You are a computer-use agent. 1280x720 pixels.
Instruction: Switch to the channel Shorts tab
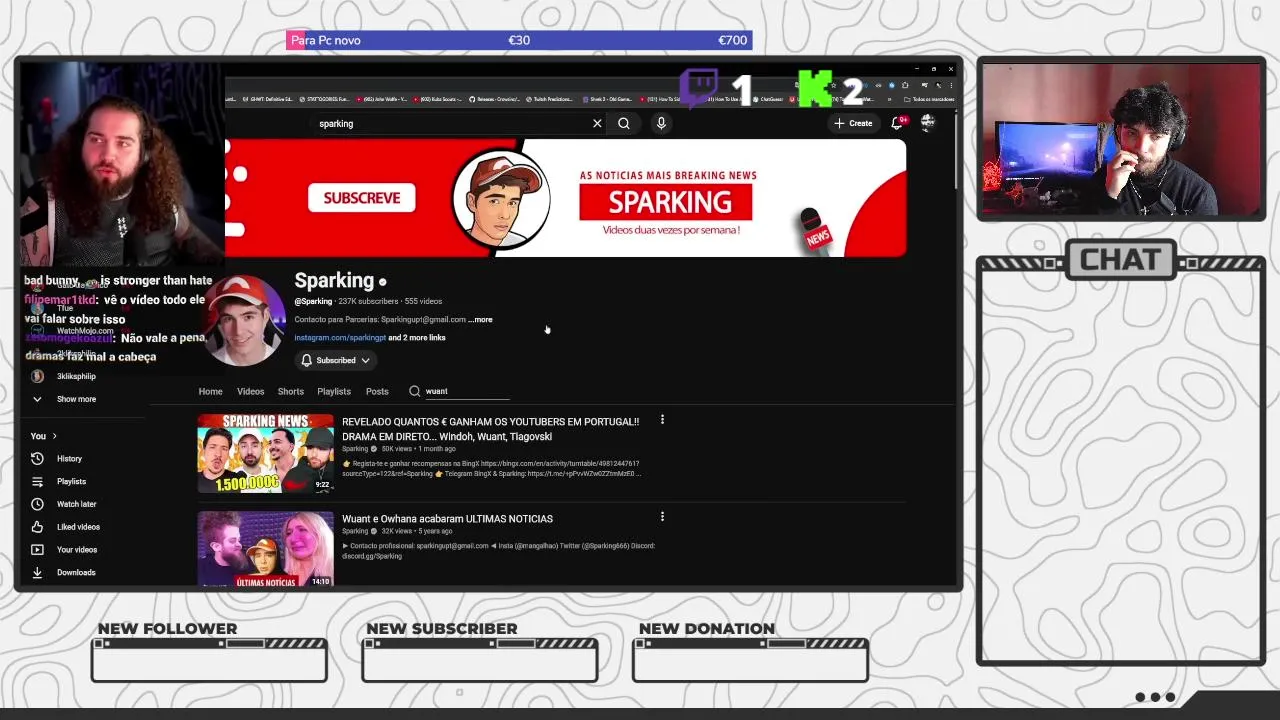pos(291,391)
